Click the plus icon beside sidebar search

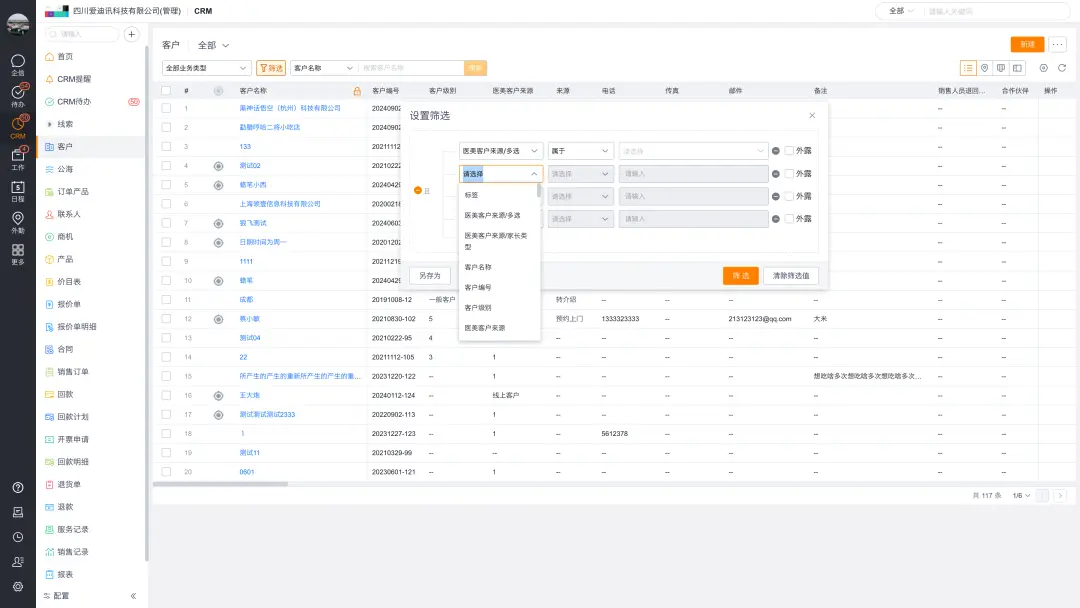pyautogui.click(x=131, y=34)
